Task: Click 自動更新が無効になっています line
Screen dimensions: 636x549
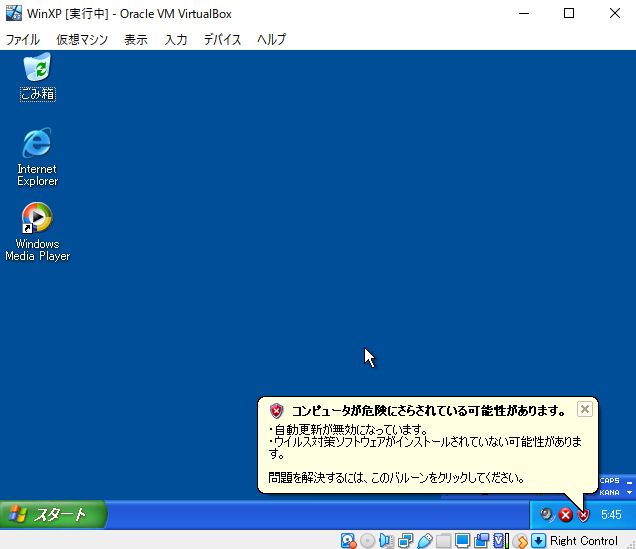Action: 348,429
